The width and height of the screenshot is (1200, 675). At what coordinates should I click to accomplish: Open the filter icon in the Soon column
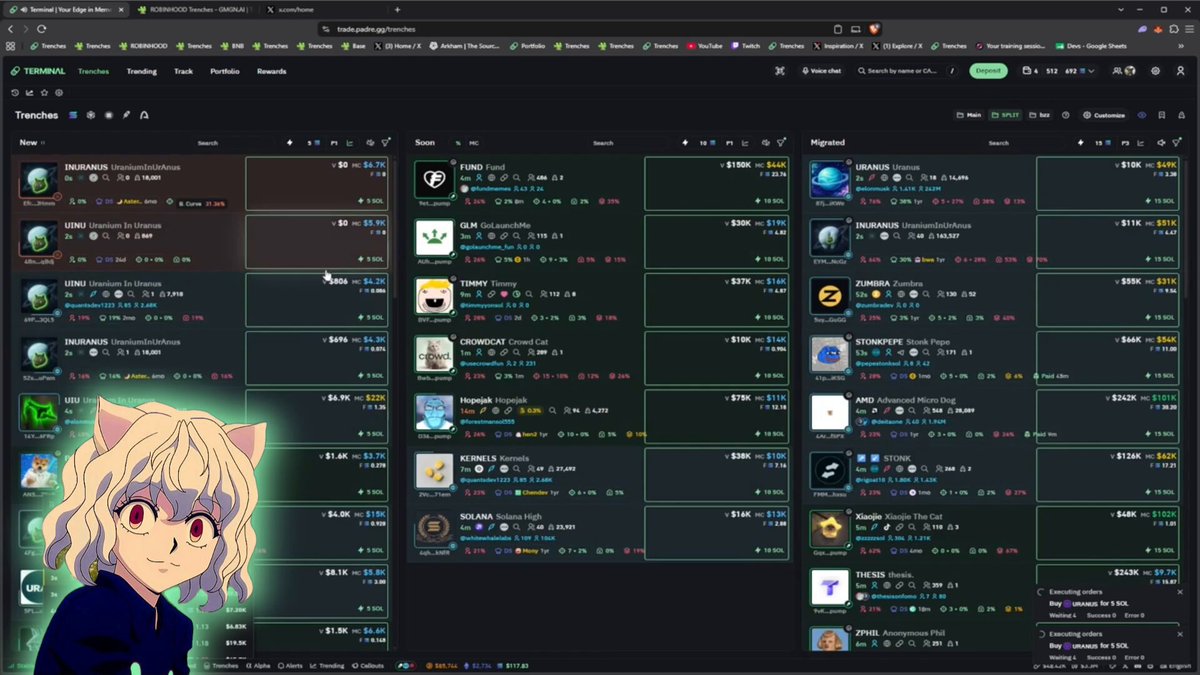[782, 143]
